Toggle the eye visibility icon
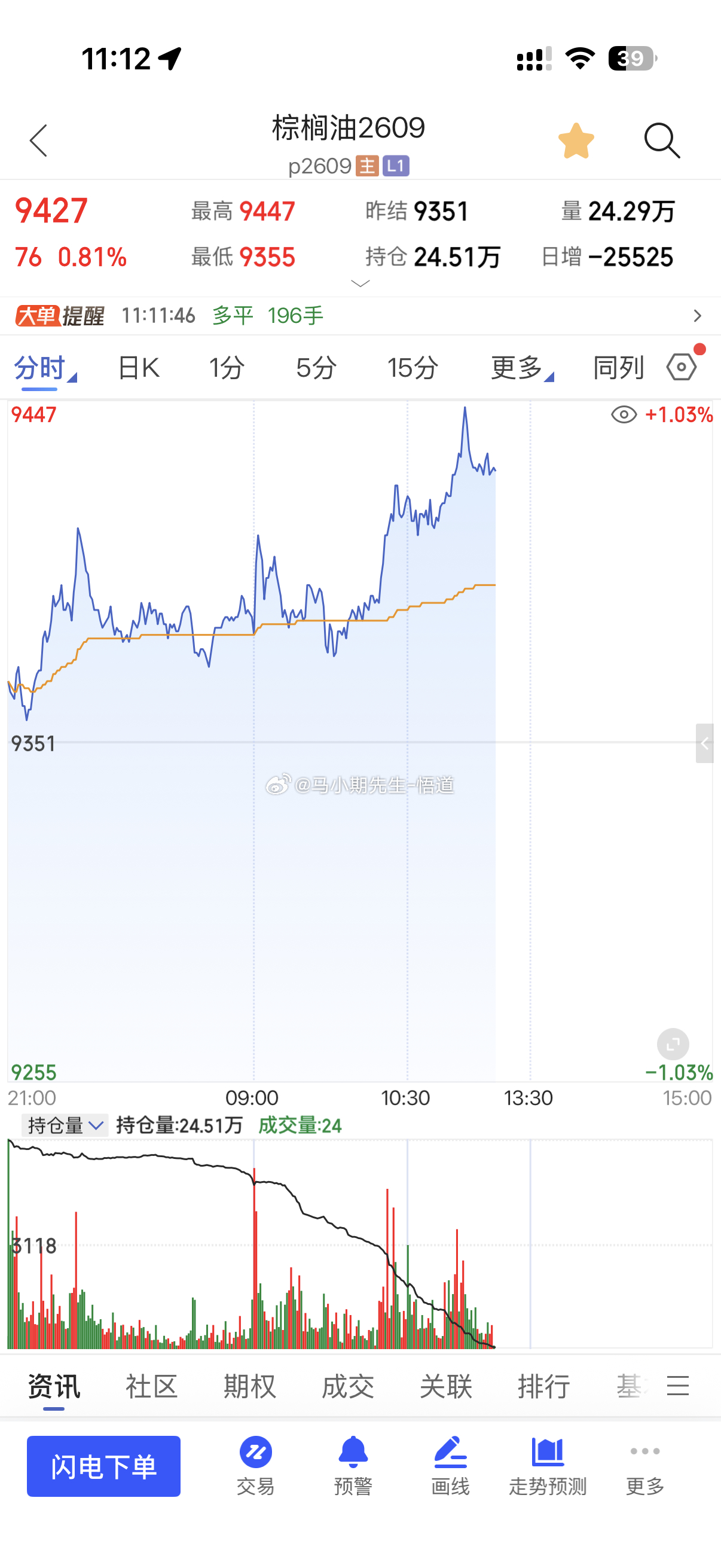The image size is (721, 1568). click(x=624, y=415)
